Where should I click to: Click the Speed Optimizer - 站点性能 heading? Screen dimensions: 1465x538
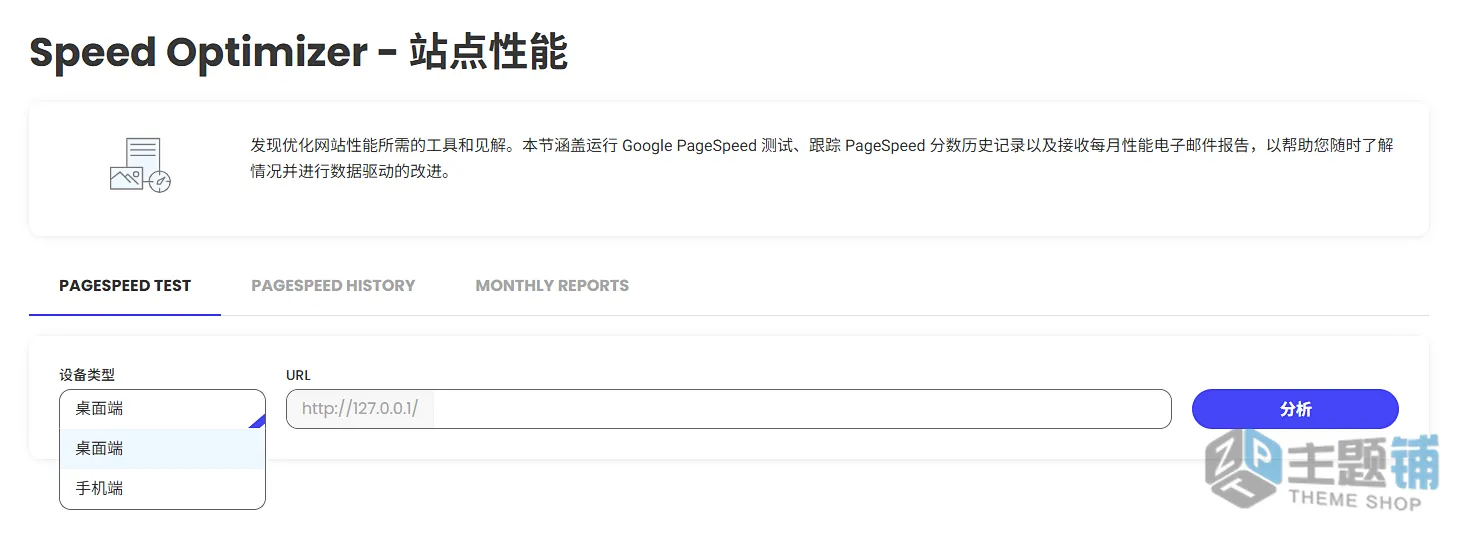point(299,52)
